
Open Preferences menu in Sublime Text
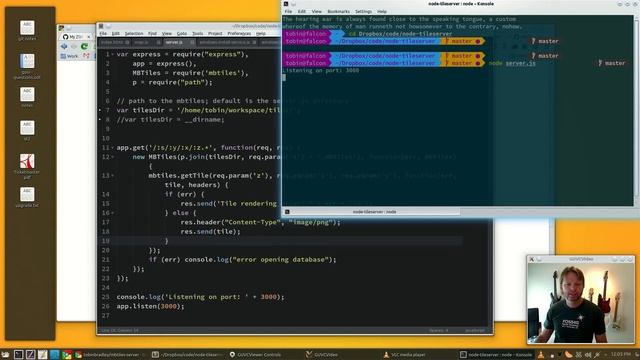coord(239,33)
